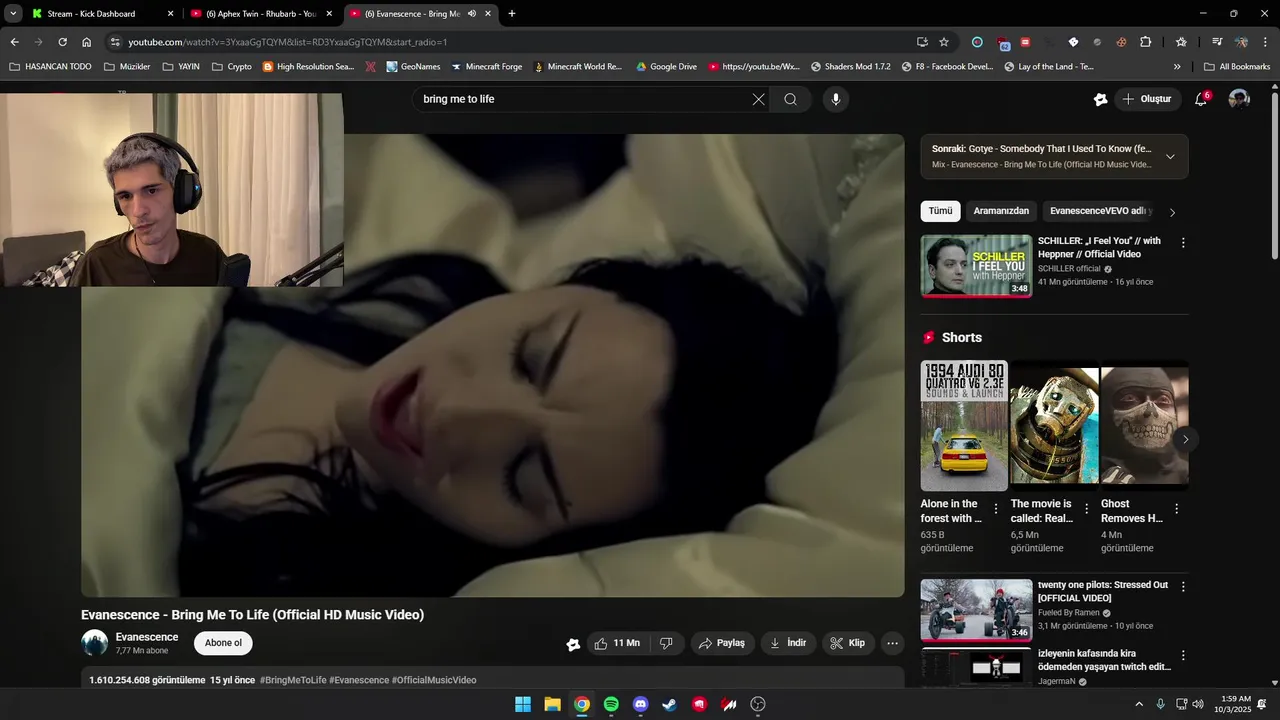Open the Crypto bookmarks folder
Image resolution: width=1280 pixels, height=720 pixels.
232,67
